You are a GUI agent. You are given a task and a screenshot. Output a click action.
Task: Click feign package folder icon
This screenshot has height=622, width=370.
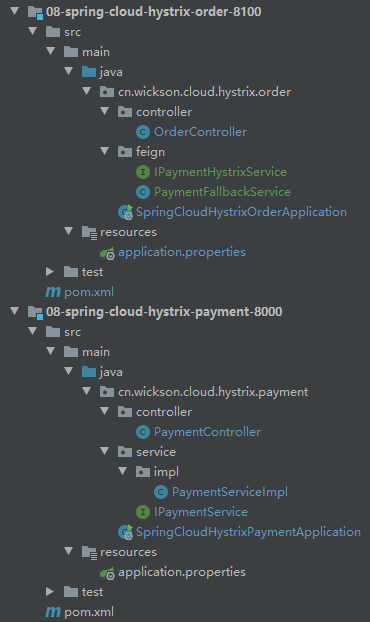click(125, 152)
